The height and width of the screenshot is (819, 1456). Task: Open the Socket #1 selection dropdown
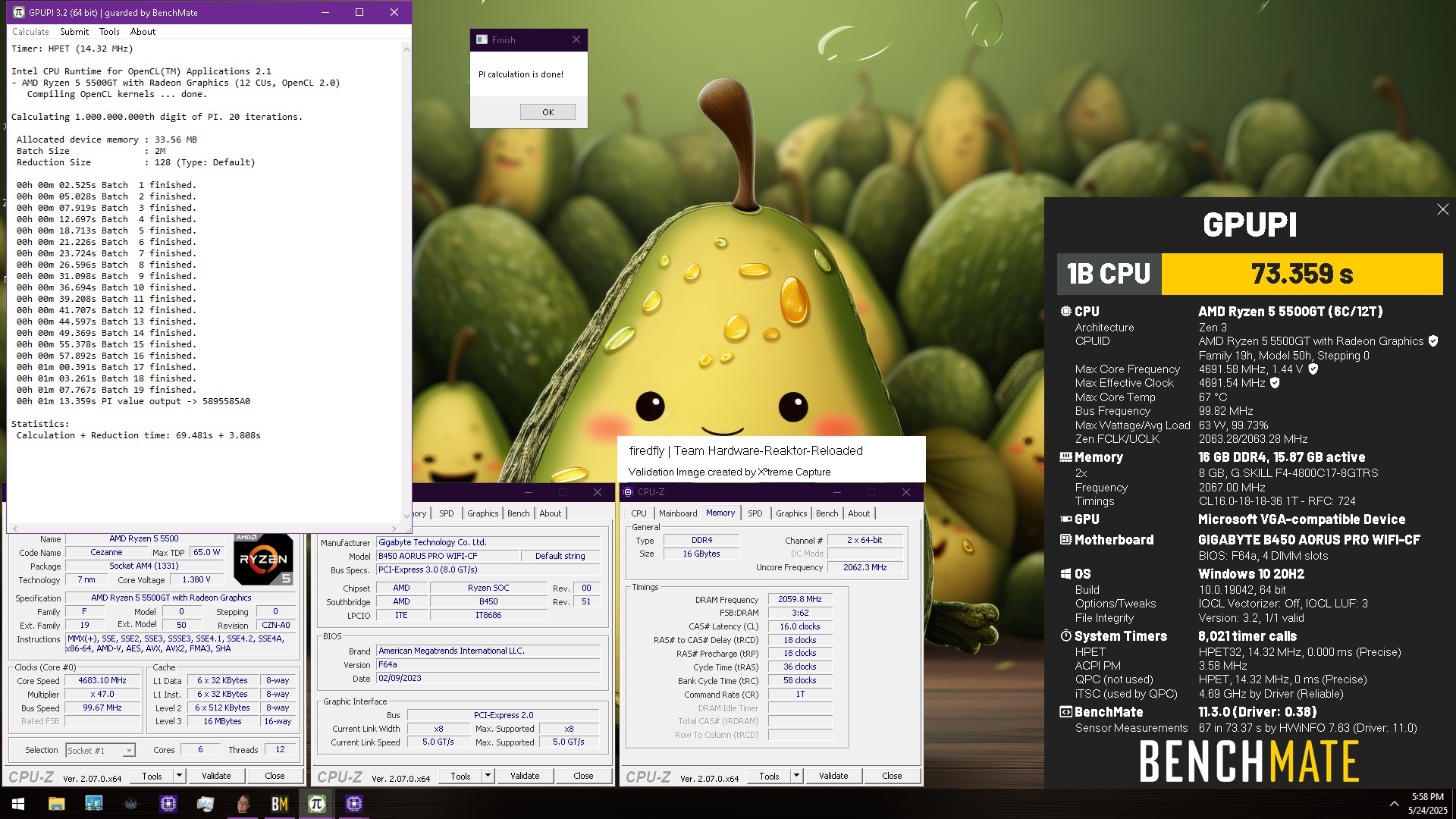pos(100,750)
